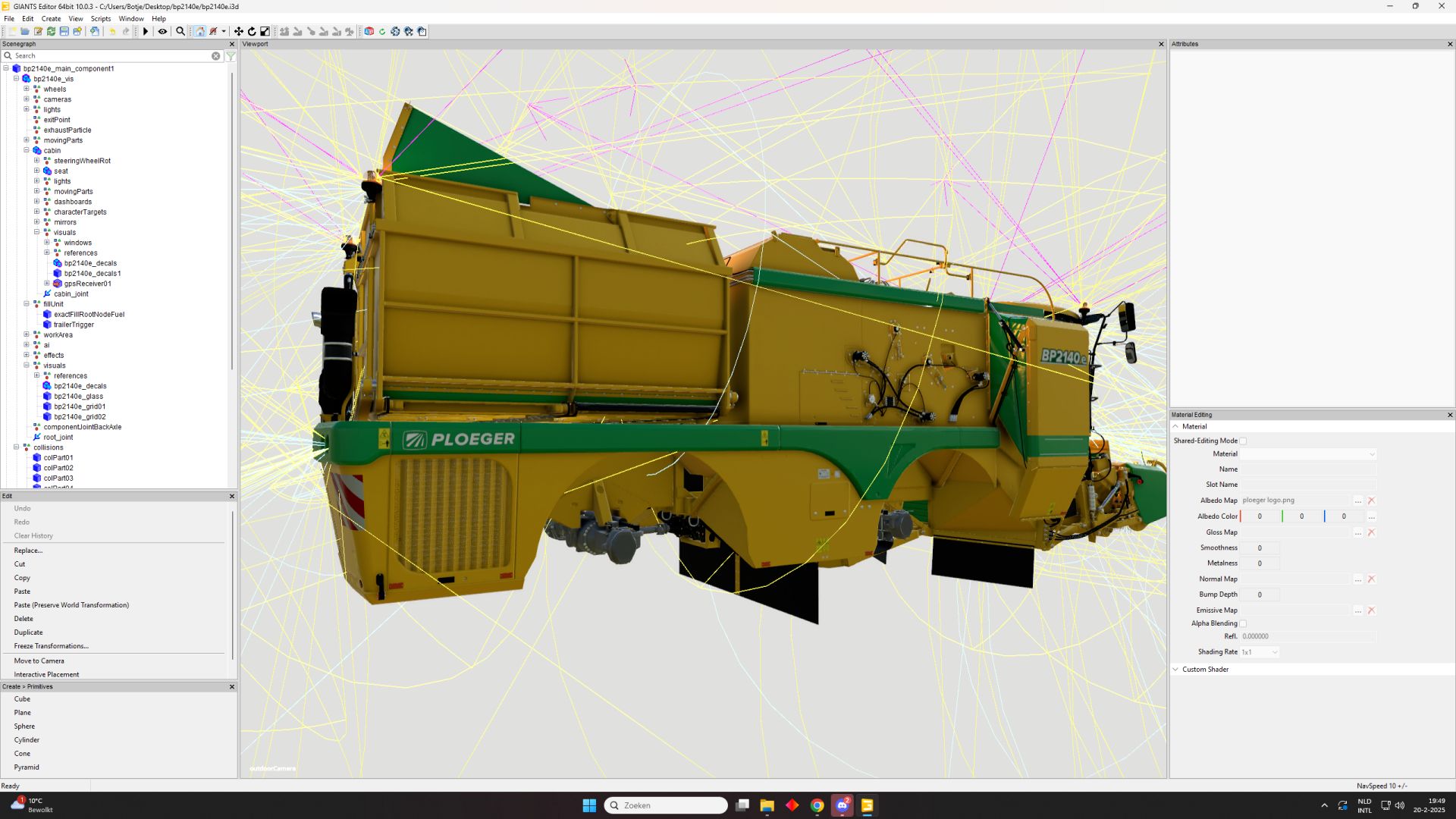
Task: Open Discord from the Windows taskbar
Action: click(x=843, y=805)
